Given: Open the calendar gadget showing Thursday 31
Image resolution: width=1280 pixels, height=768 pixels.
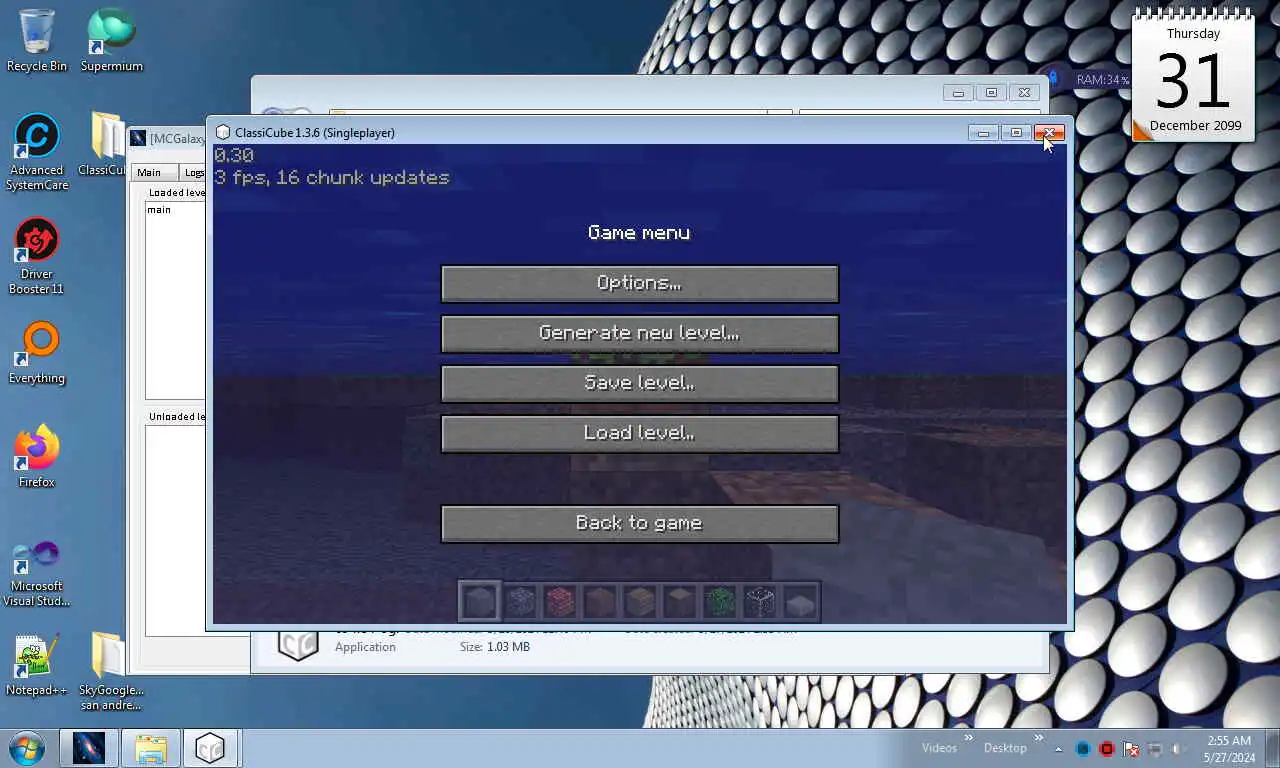Looking at the screenshot, I should point(1193,77).
